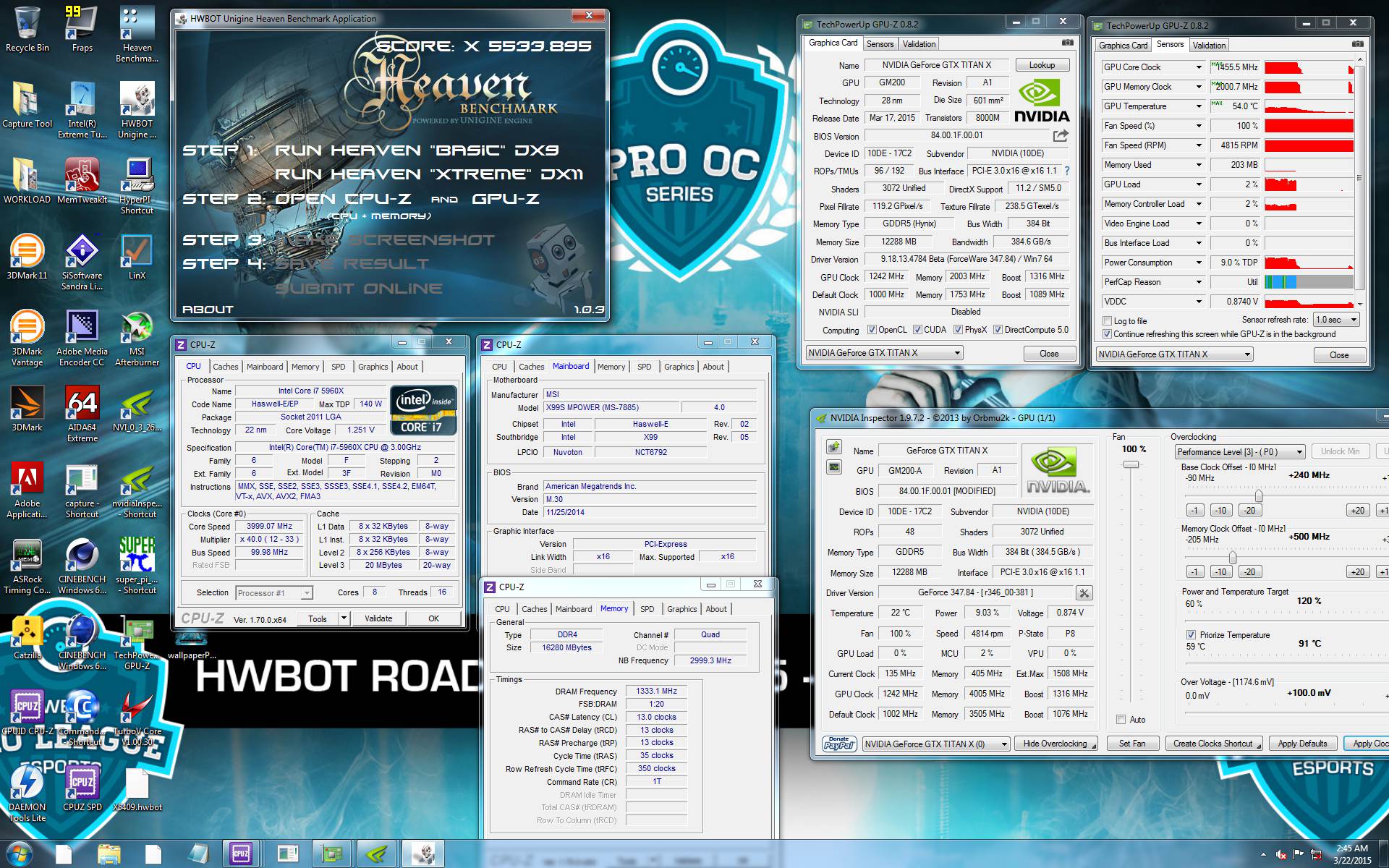Open the GPU selector dropdown in GPU-Z Sensors window

1174,354
